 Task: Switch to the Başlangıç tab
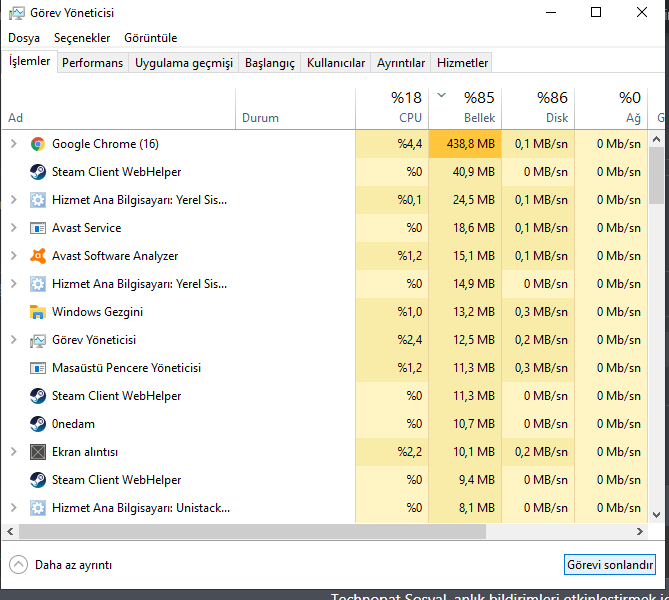[270, 63]
